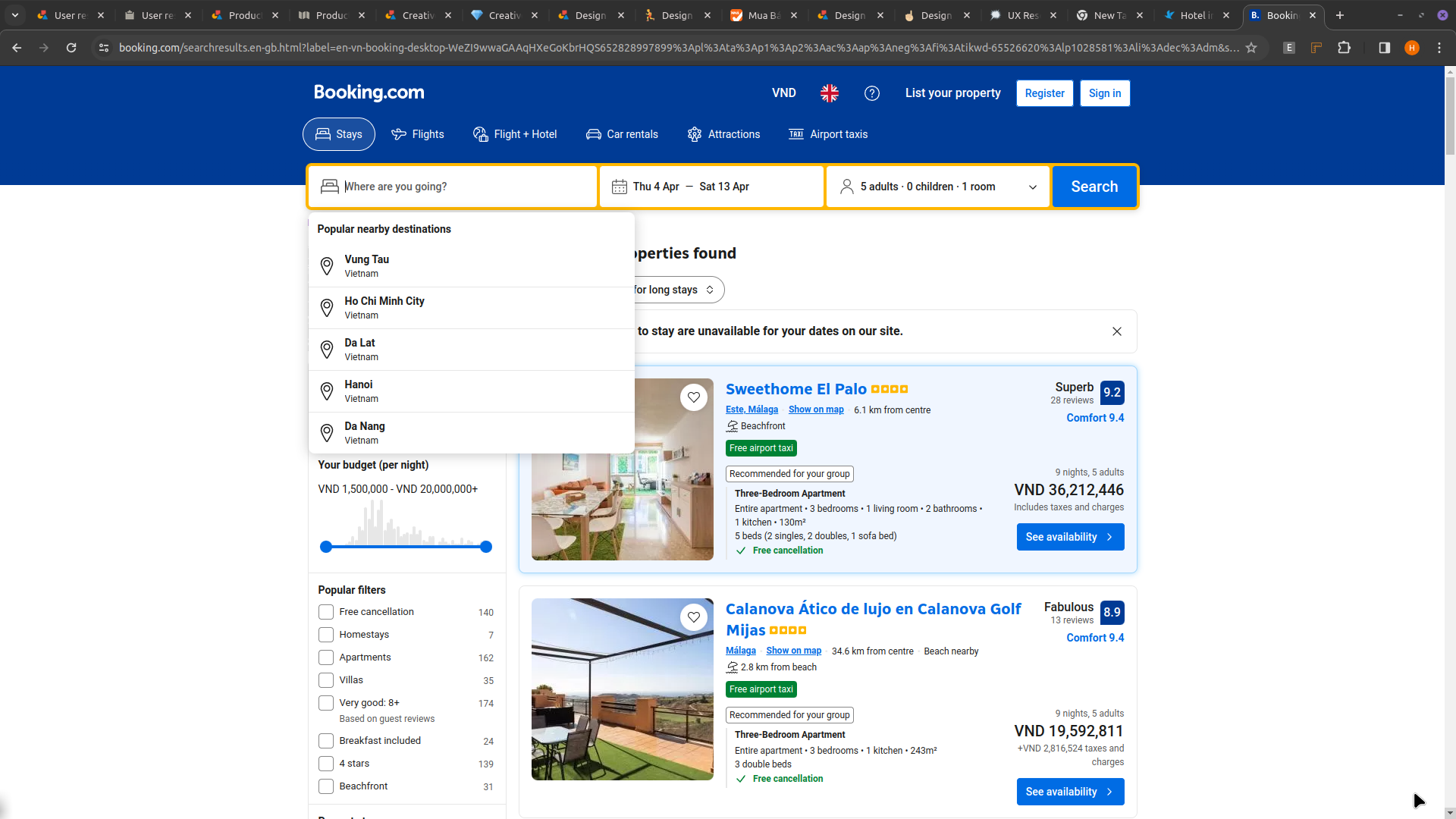The height and width of the screenshot is (819, 1456).
Task: Click the Vung Tau location pin icon
Action: click(327, 266)
